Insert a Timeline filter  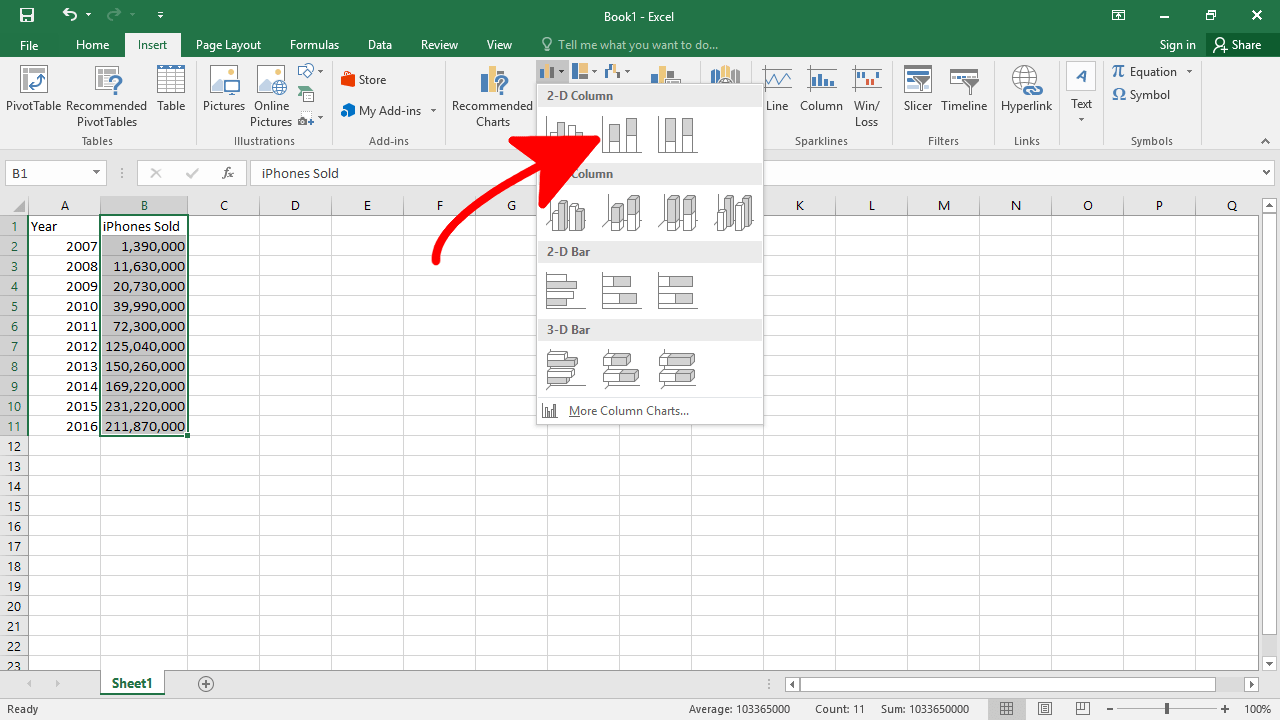point(964,90)
